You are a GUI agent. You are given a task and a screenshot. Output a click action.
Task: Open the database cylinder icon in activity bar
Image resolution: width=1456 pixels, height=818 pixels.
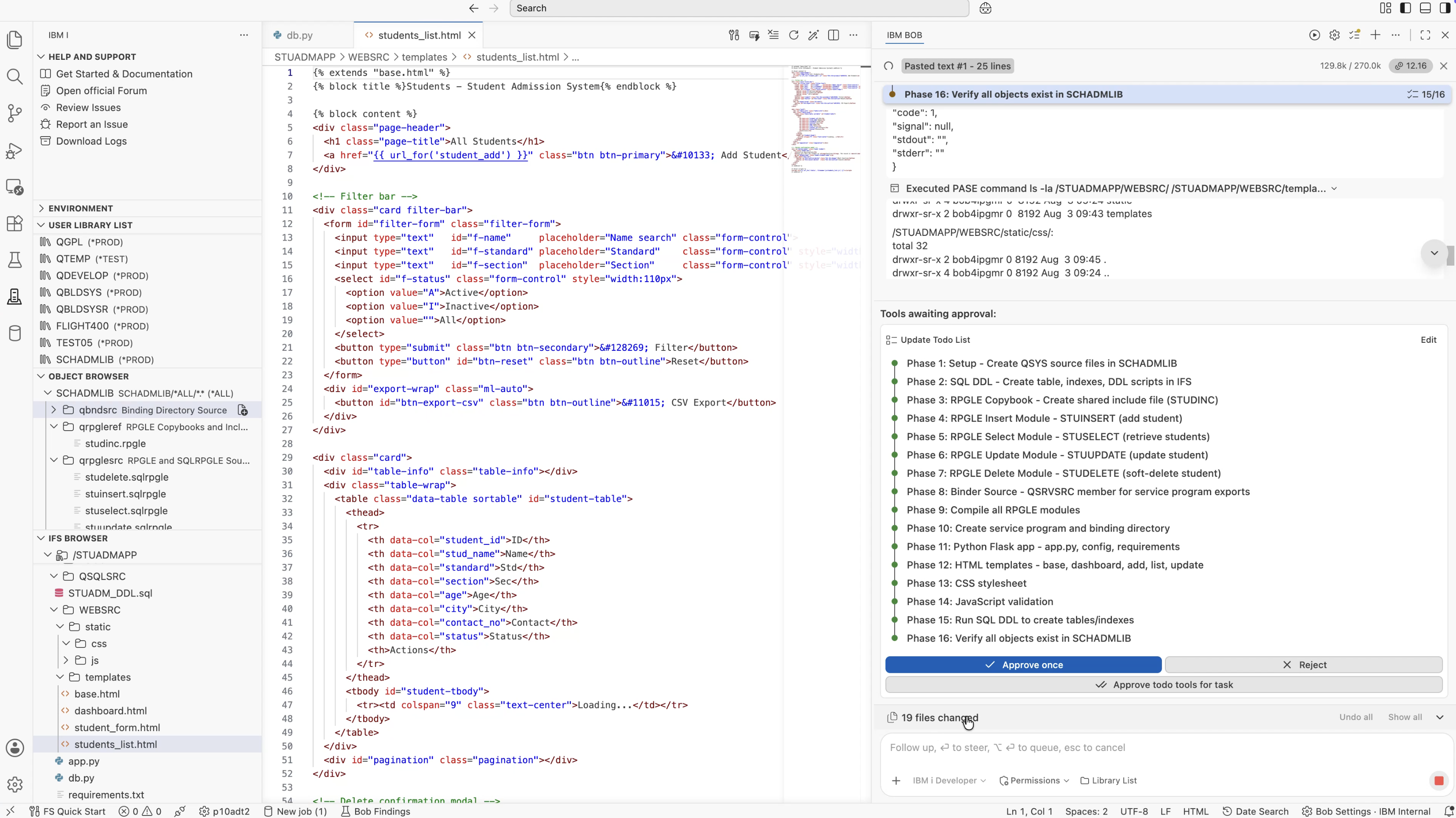15,333
